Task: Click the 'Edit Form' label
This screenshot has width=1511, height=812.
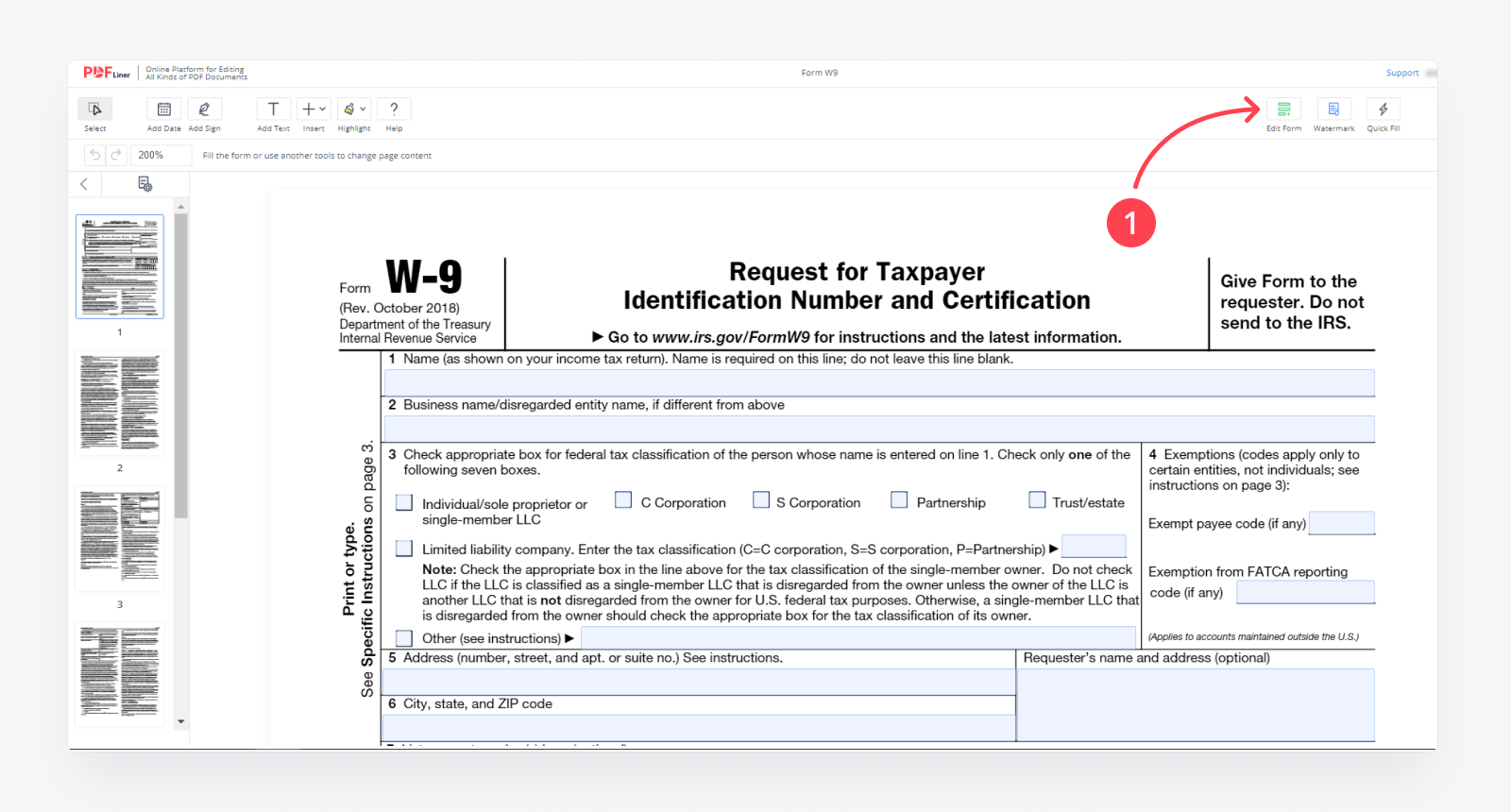Action: (x=1283, y=128)
